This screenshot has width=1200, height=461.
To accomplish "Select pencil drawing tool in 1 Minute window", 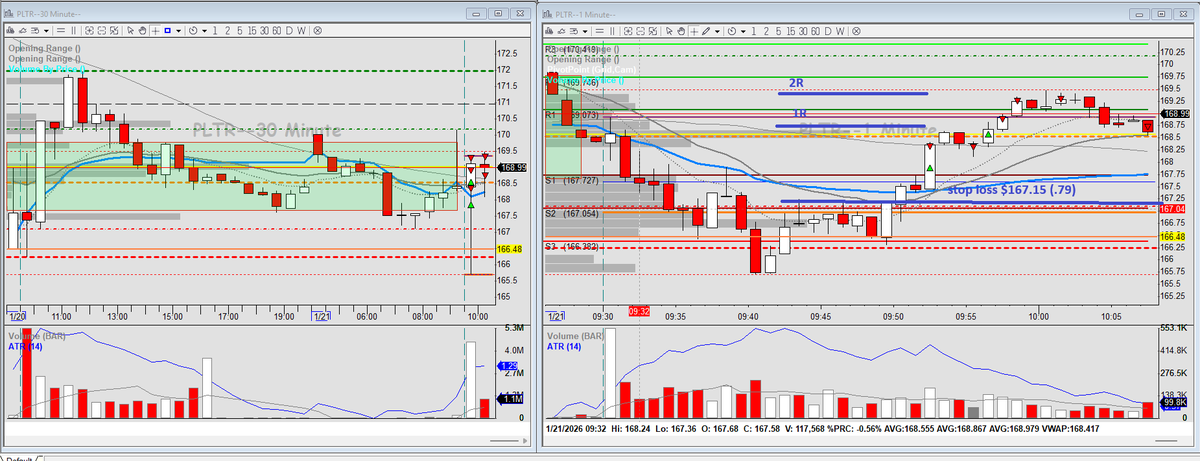I will pyautogui.click(x=706, y=31).
